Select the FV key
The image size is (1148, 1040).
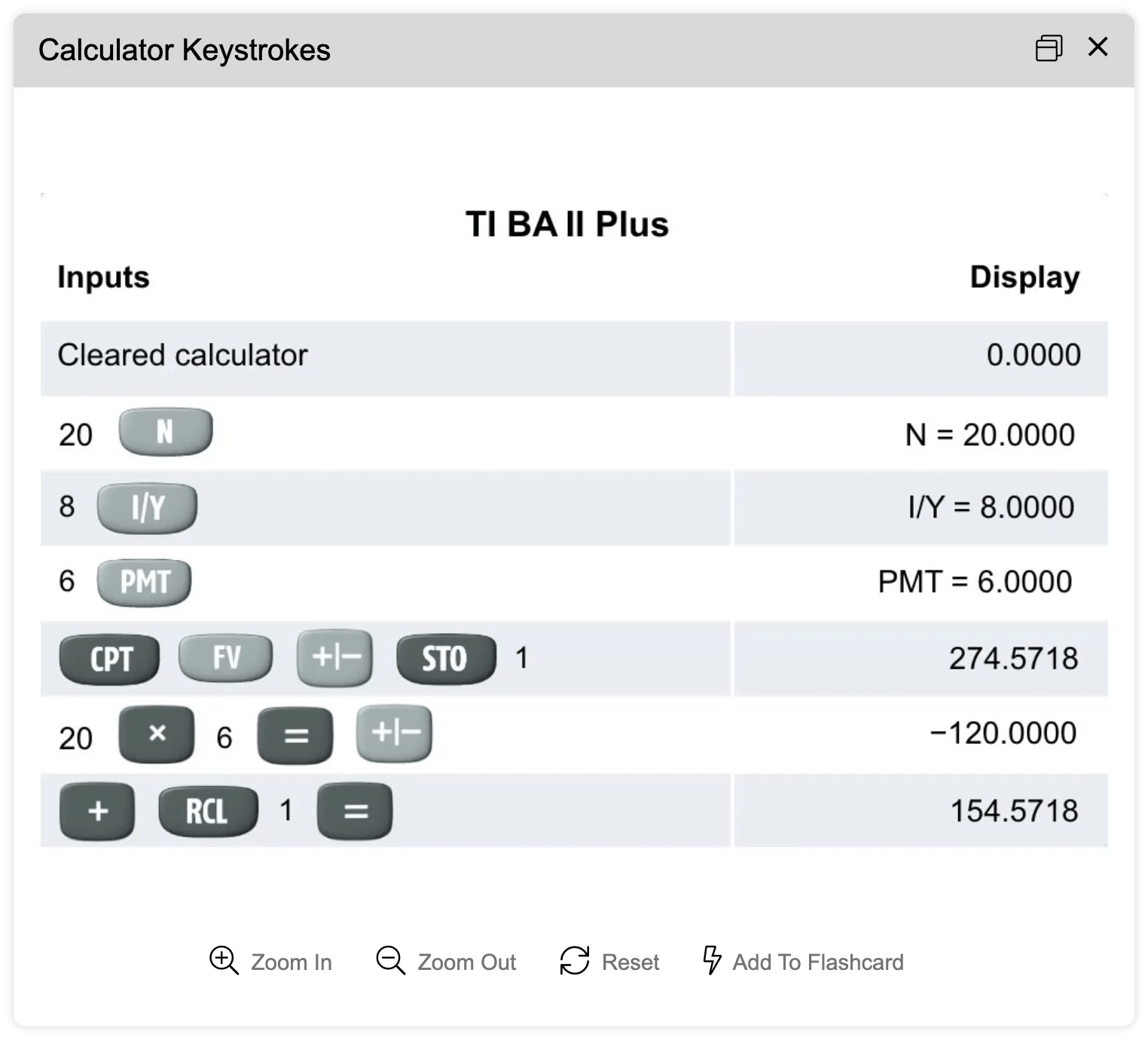tap(225, 656)
